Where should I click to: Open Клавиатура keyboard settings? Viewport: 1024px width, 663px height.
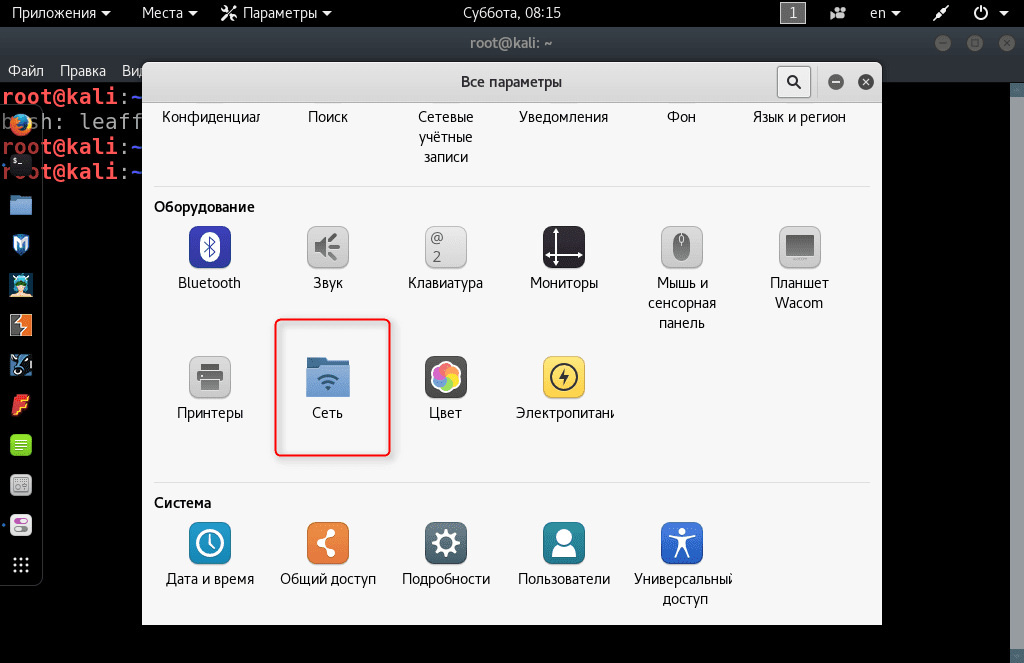(x=445, y=258)
